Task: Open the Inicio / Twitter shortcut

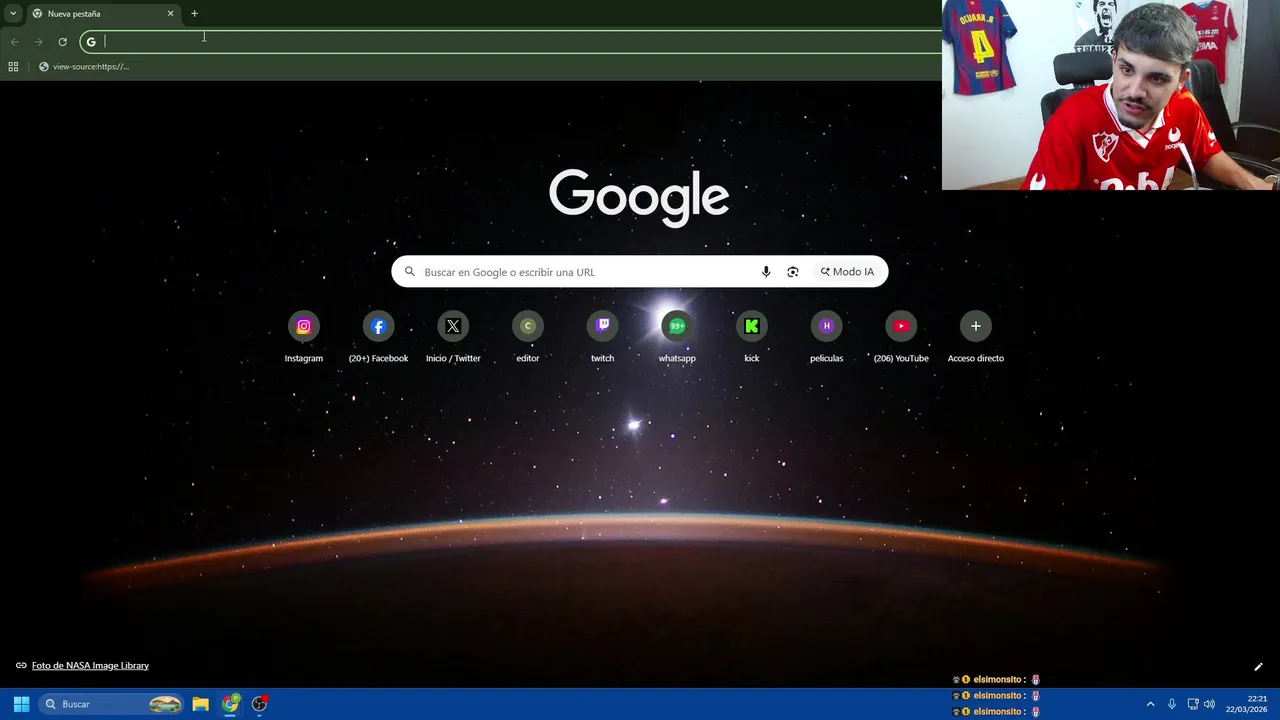Action: 453,326
